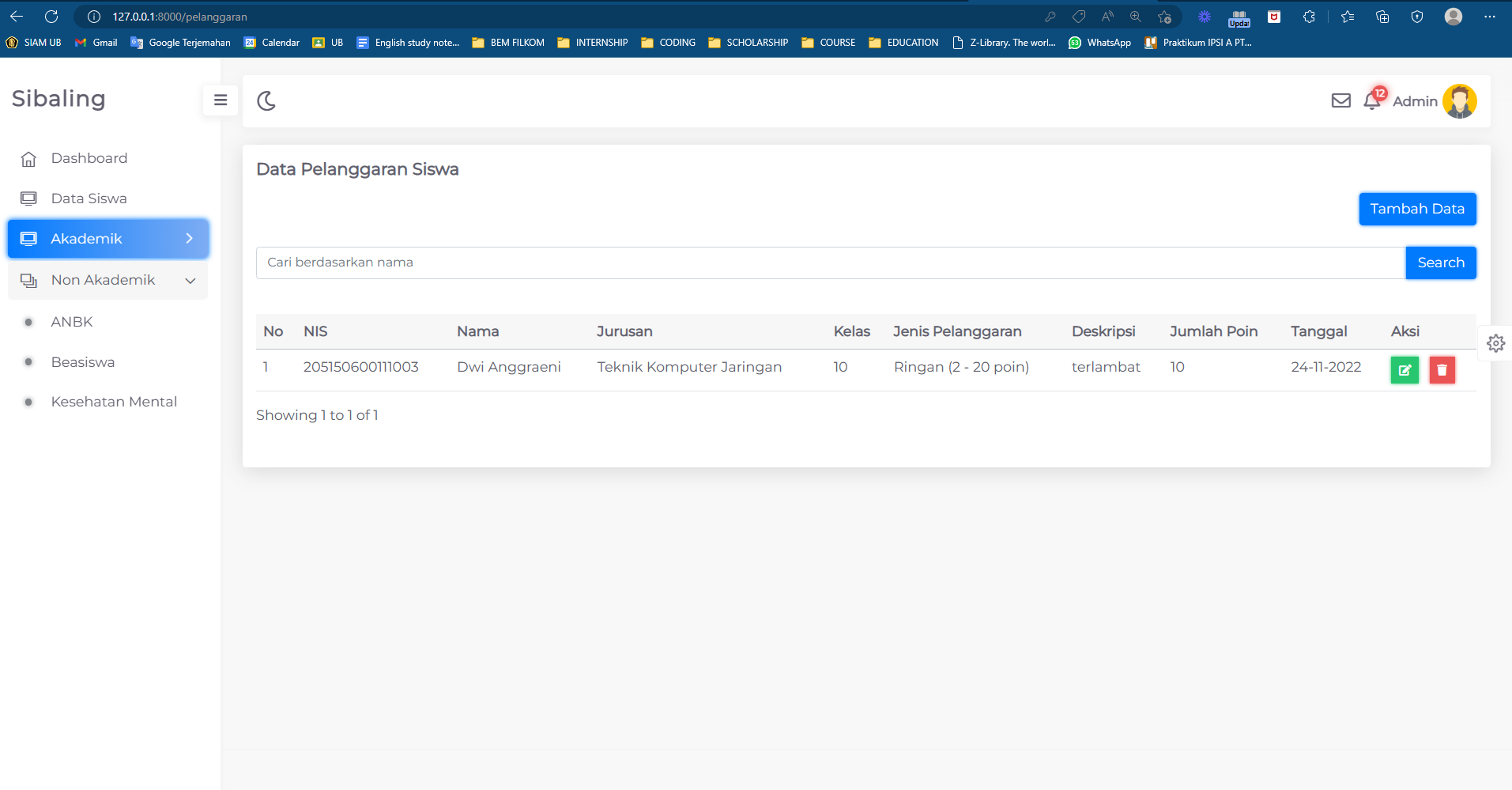This screenshot has height=790, width=1512.
Task: Click the notification badge showing 12
Action: tap(1378, 93)
